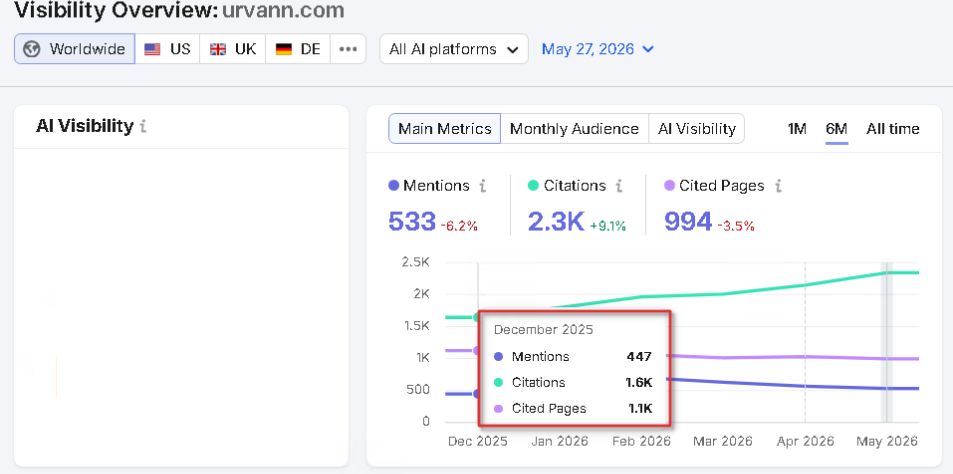Select the Worldwide region filter

click(x=75, y=49)
